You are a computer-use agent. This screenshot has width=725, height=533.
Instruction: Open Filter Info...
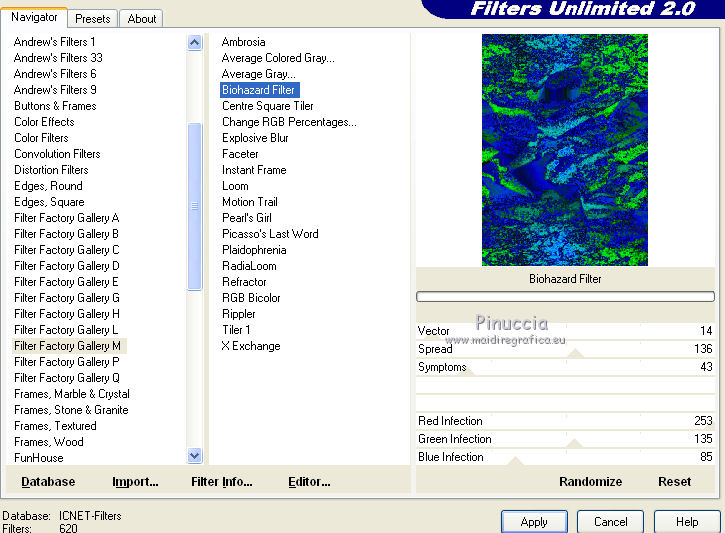pos(221,482)
